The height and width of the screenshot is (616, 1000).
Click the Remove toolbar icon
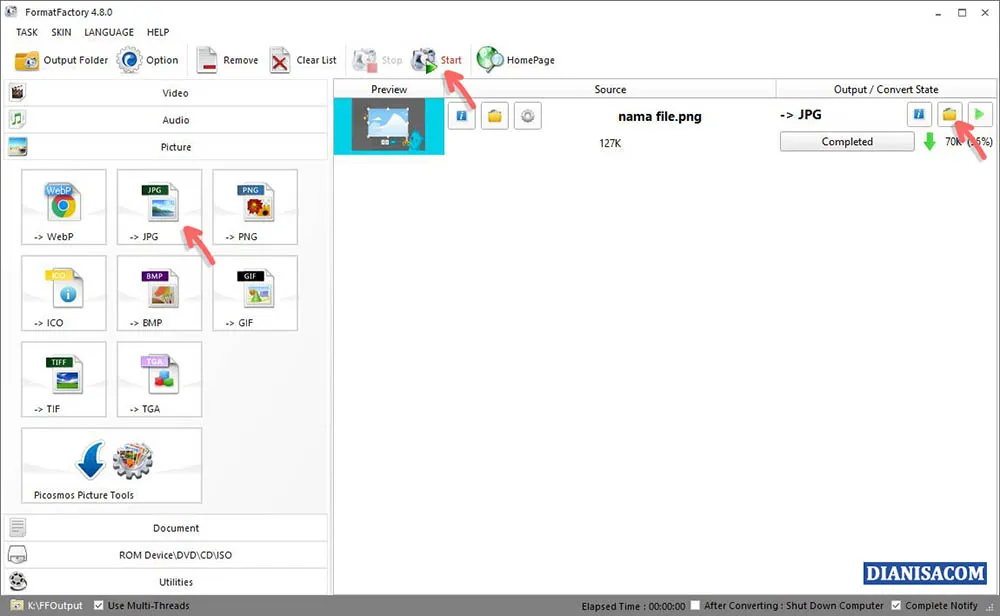point(227,60)
